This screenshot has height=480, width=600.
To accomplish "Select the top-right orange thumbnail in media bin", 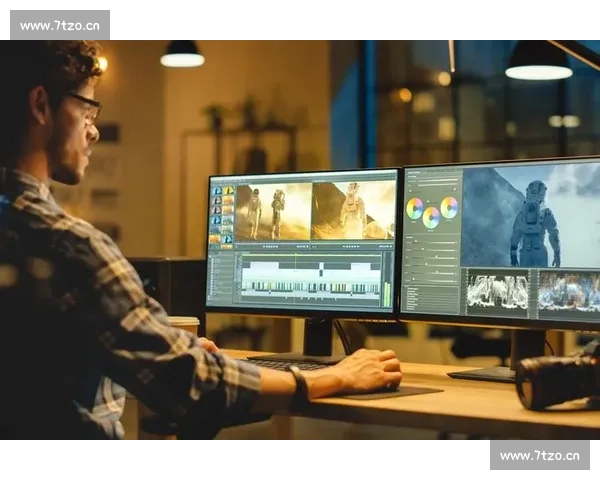I will pos(228,190).
